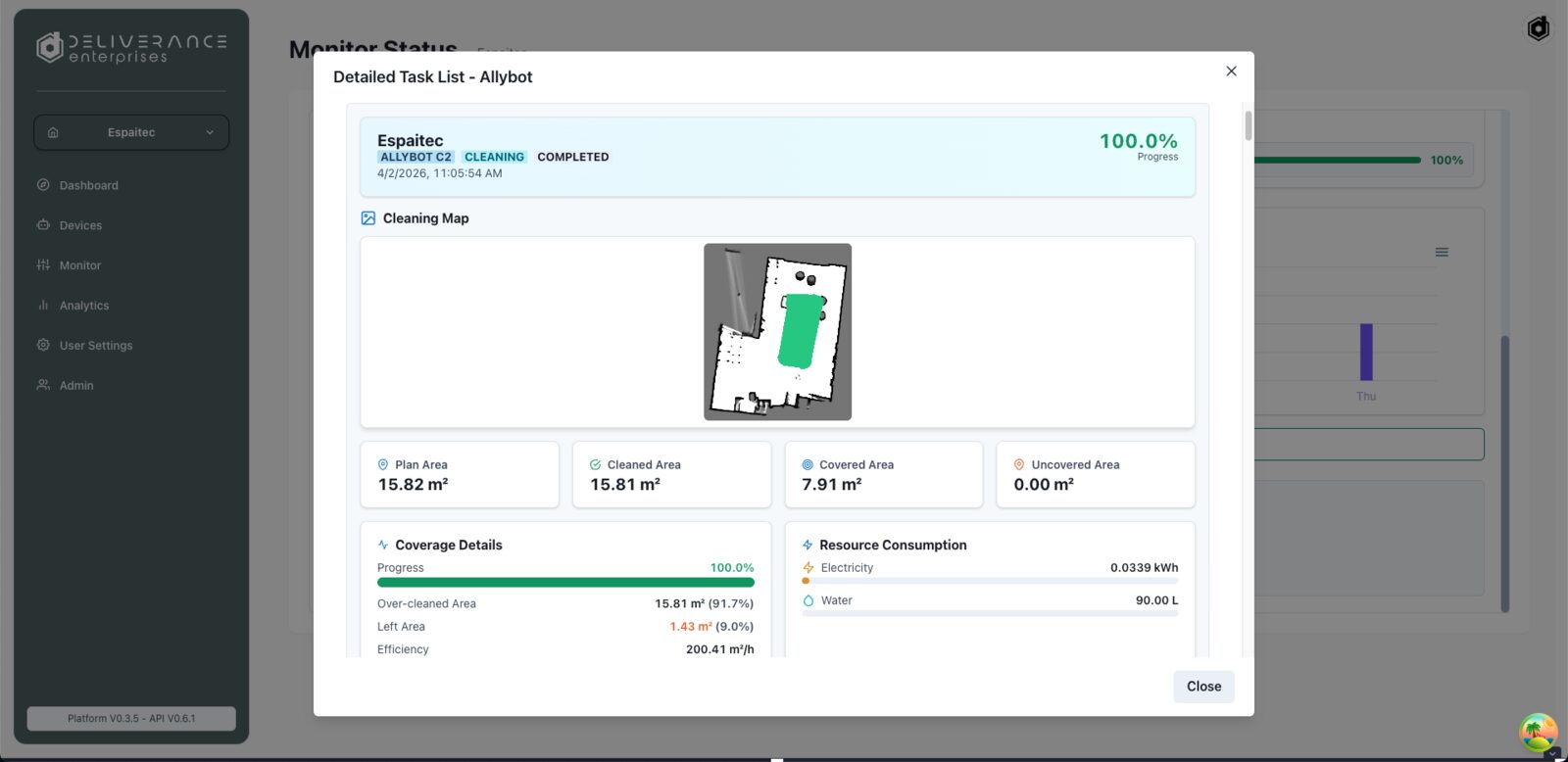Click the Resource Consumption bolt icon
Viewport: 1568px width, 762px height.
[x=808, y=546]
